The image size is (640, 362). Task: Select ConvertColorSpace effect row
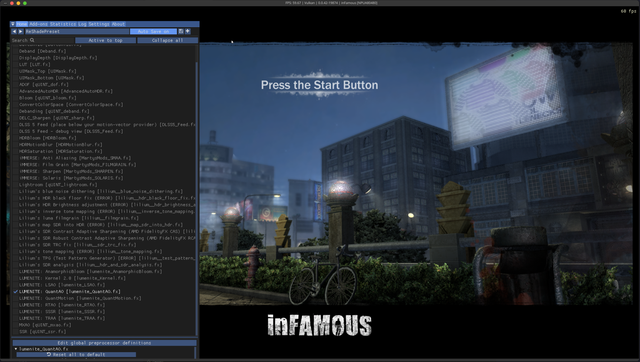[x=71, y=104]
